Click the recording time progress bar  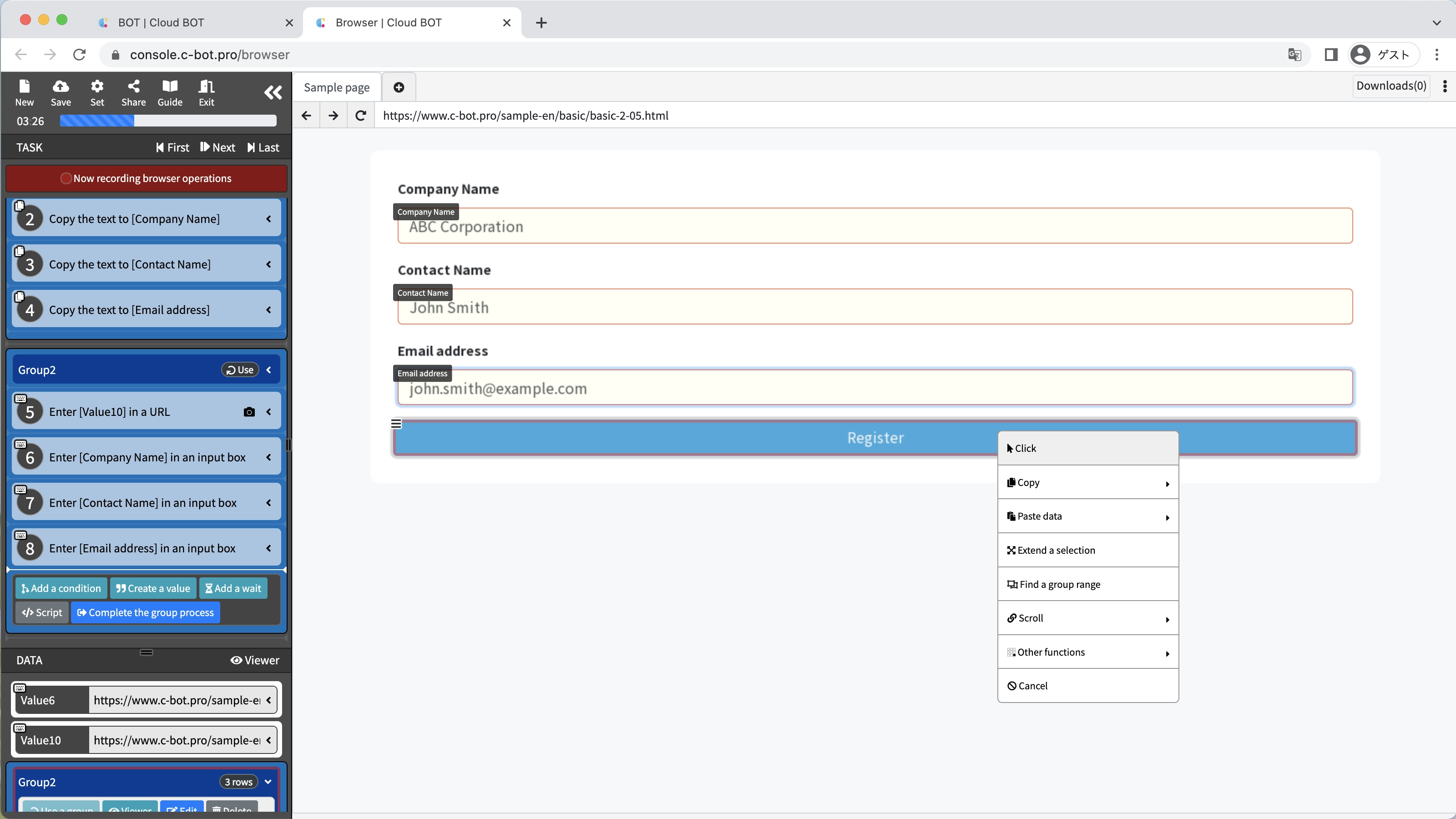168,121
